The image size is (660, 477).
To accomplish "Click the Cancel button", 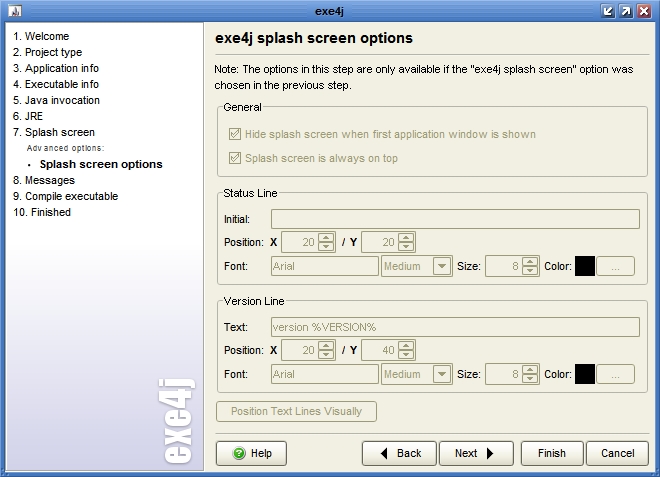I will pyautogui.click(x=617, y=453).
